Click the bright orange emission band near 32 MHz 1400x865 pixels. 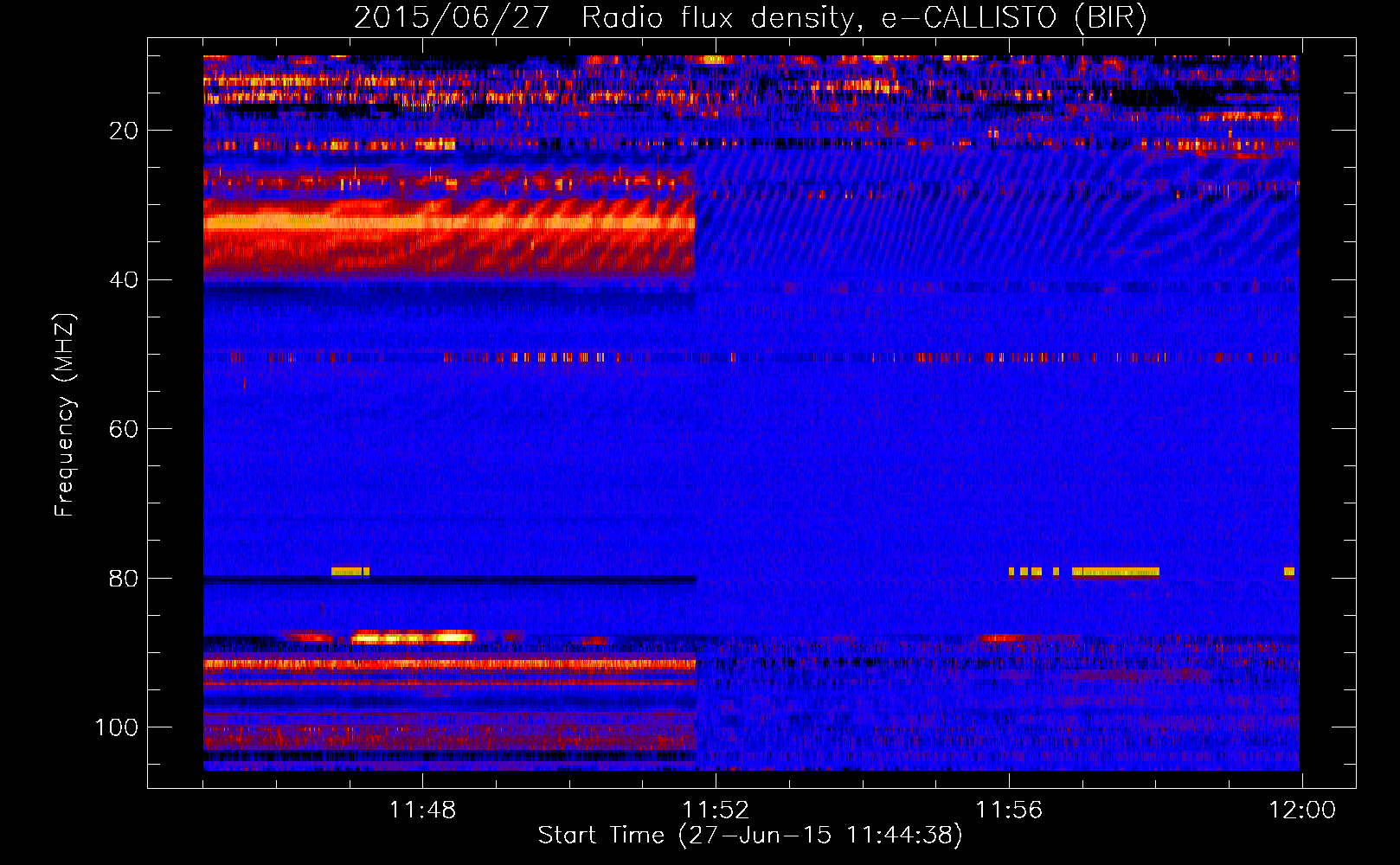pyautogui.click(x=449, y=222)
